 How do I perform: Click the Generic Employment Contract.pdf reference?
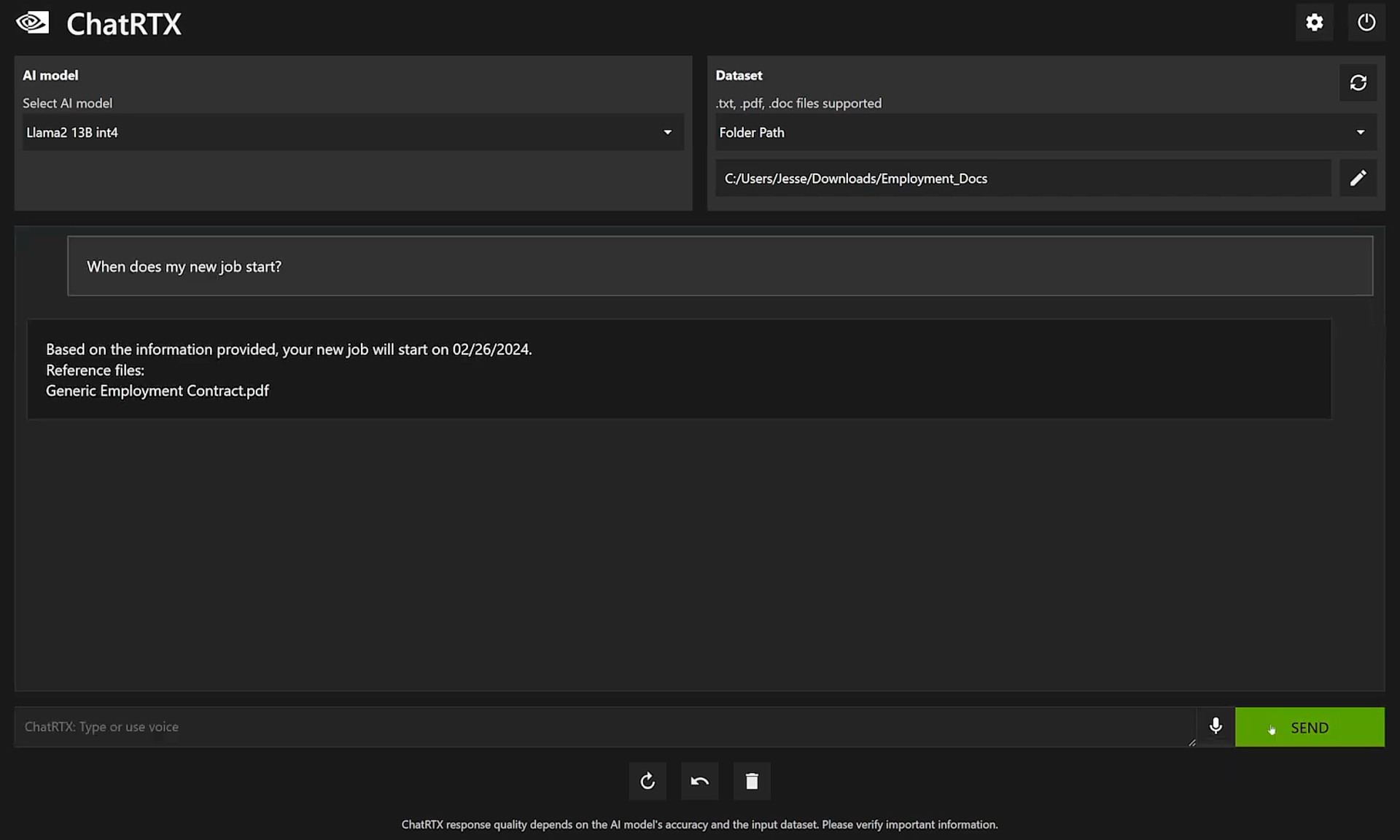(x=157, y=391)
